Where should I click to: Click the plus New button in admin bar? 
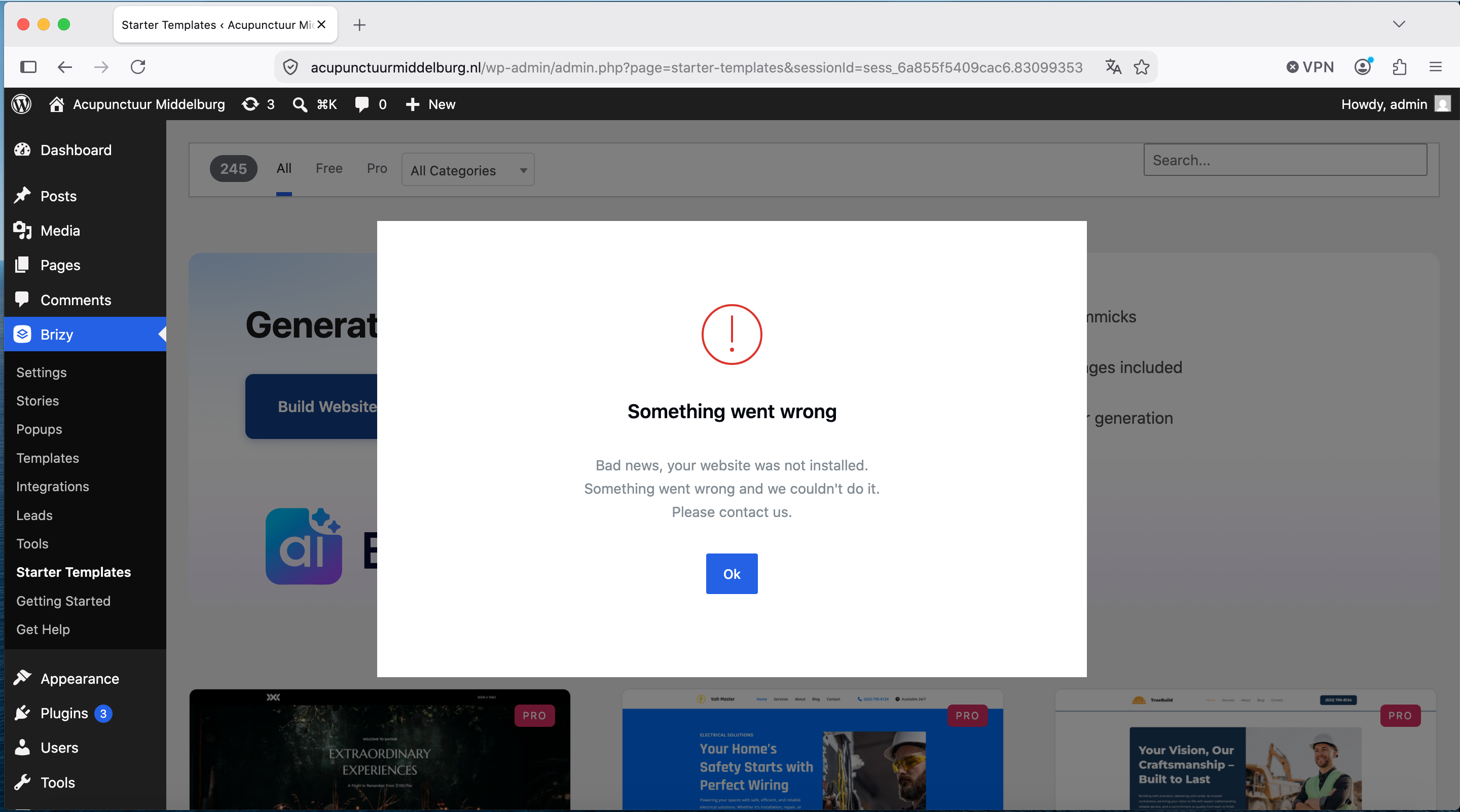pyautogui.click(x=431, y=104)
